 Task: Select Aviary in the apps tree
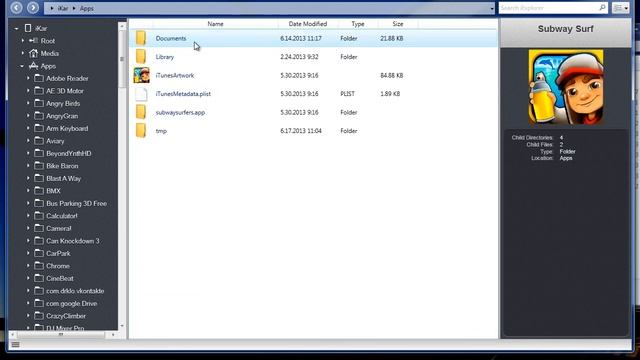[x=55, y=141]
